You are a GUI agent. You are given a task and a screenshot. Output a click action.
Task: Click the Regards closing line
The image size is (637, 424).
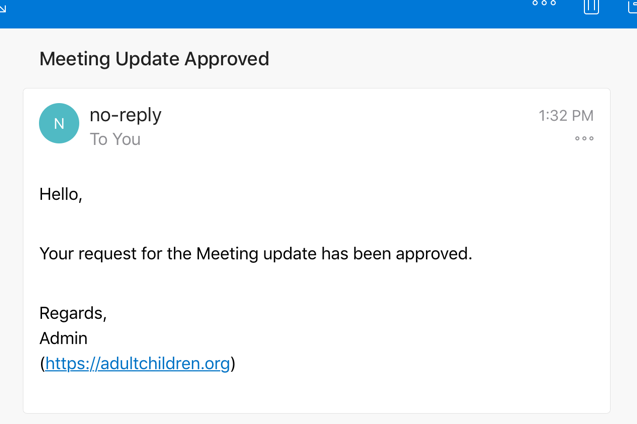73,314
